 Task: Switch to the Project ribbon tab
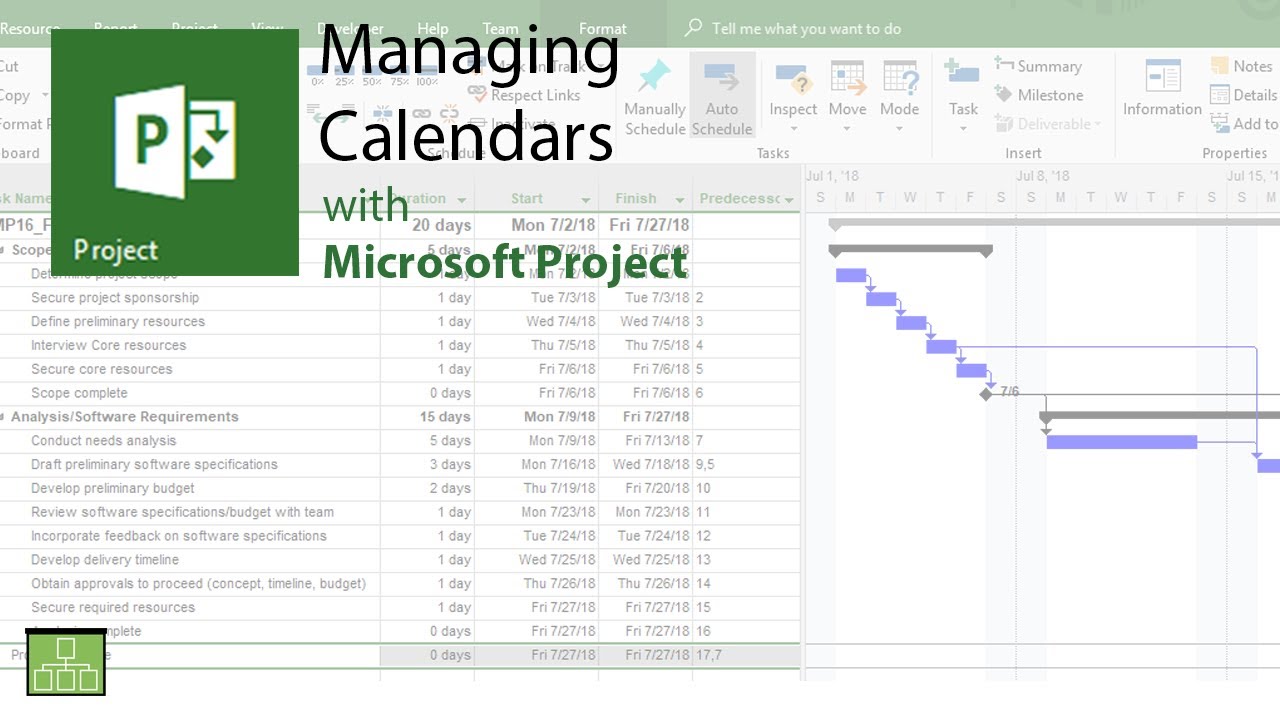pyautogui.click(x=194, y=29)
